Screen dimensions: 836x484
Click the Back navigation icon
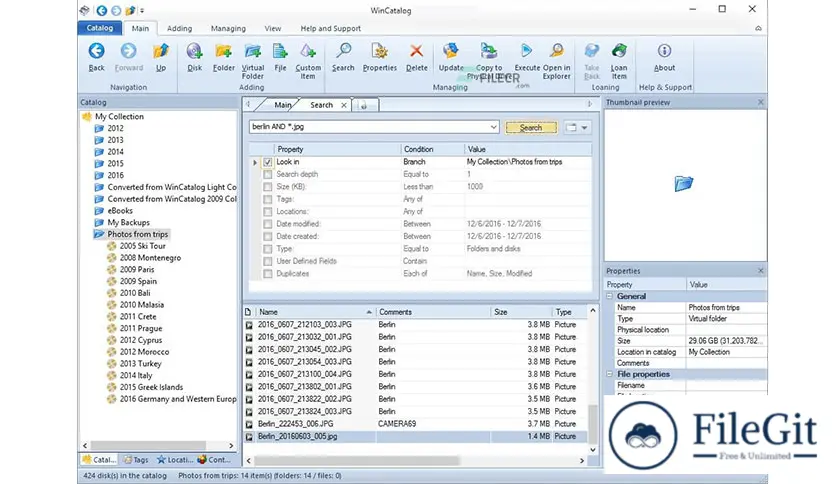tap(97, 51)
